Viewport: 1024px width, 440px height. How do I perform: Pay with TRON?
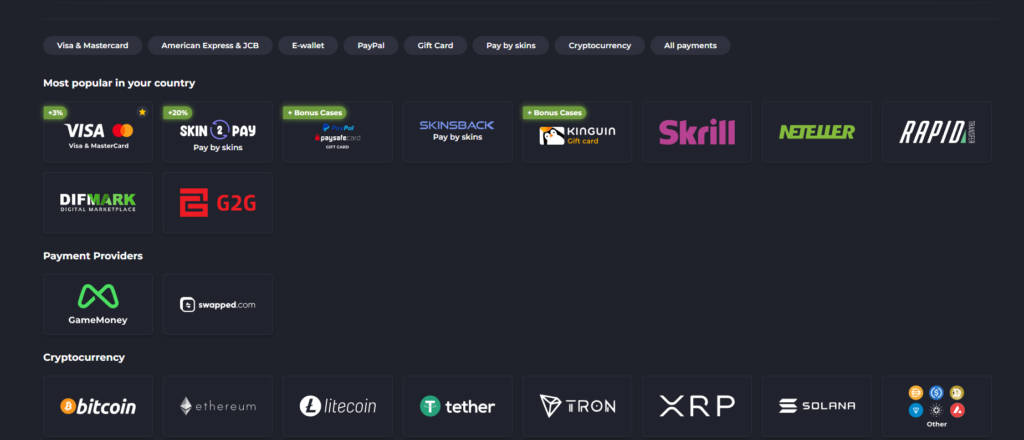(577, 406)
